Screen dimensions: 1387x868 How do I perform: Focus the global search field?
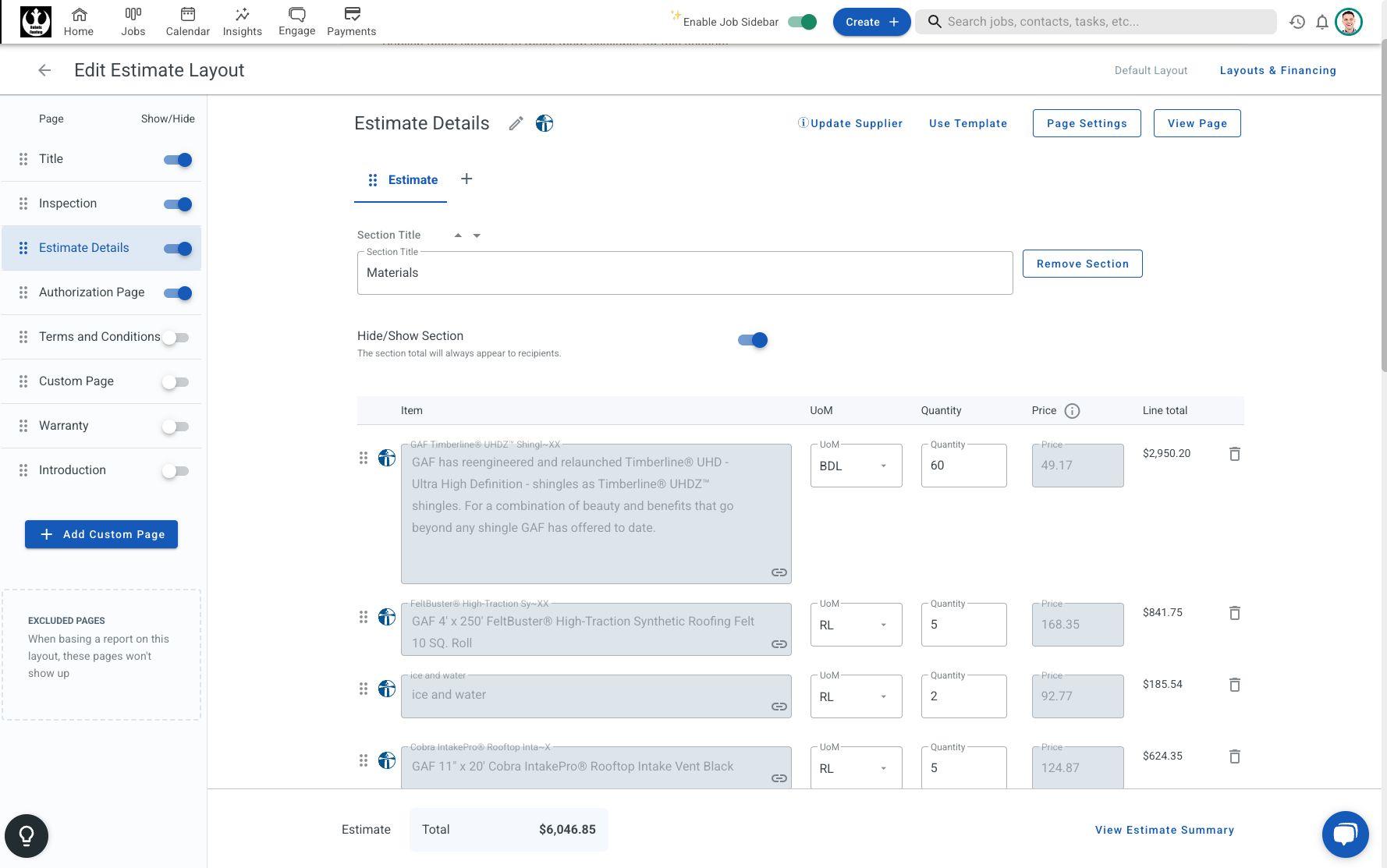[x=1096, y=22]
